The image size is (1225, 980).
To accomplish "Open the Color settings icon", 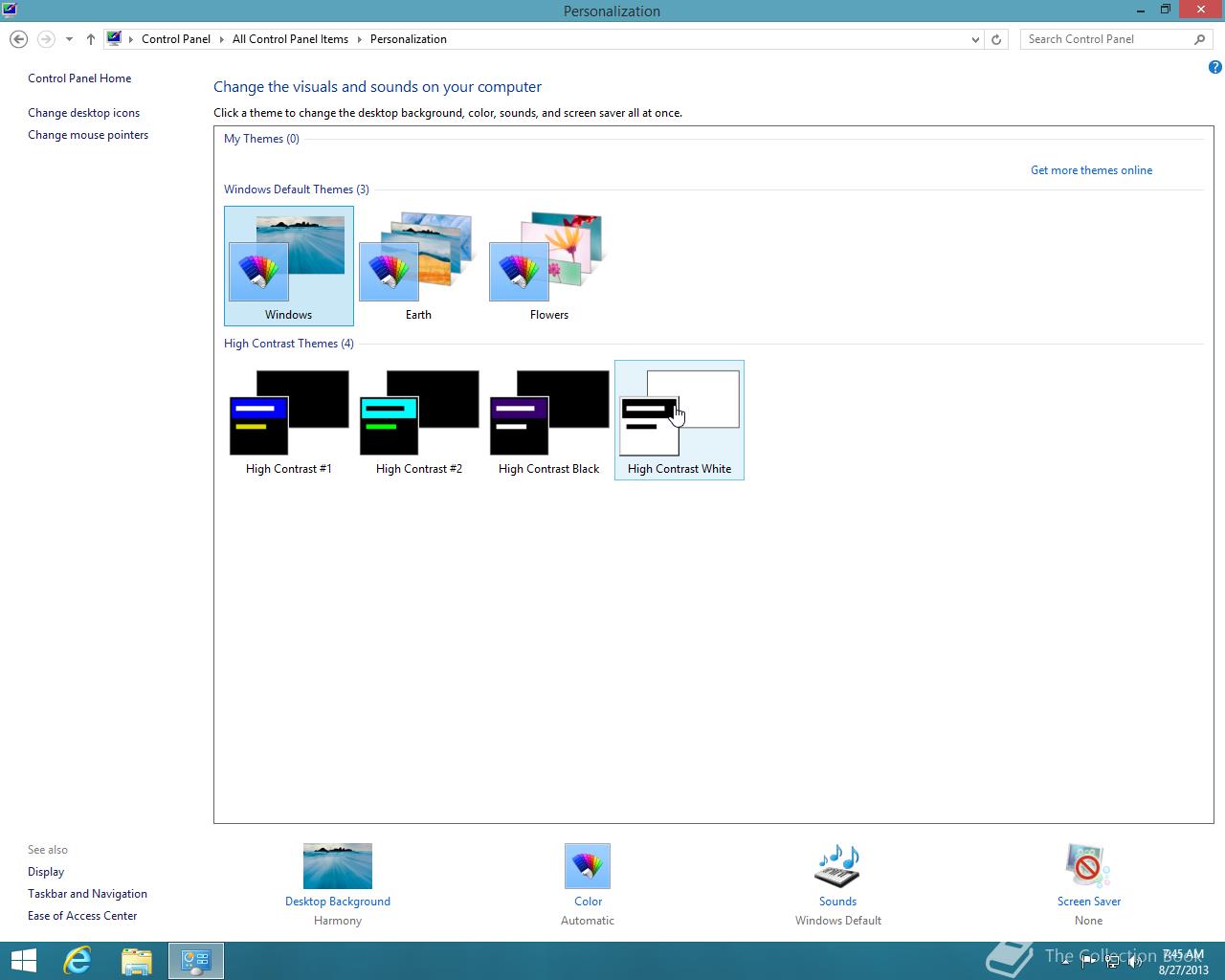I will click(x=588, y=866).
